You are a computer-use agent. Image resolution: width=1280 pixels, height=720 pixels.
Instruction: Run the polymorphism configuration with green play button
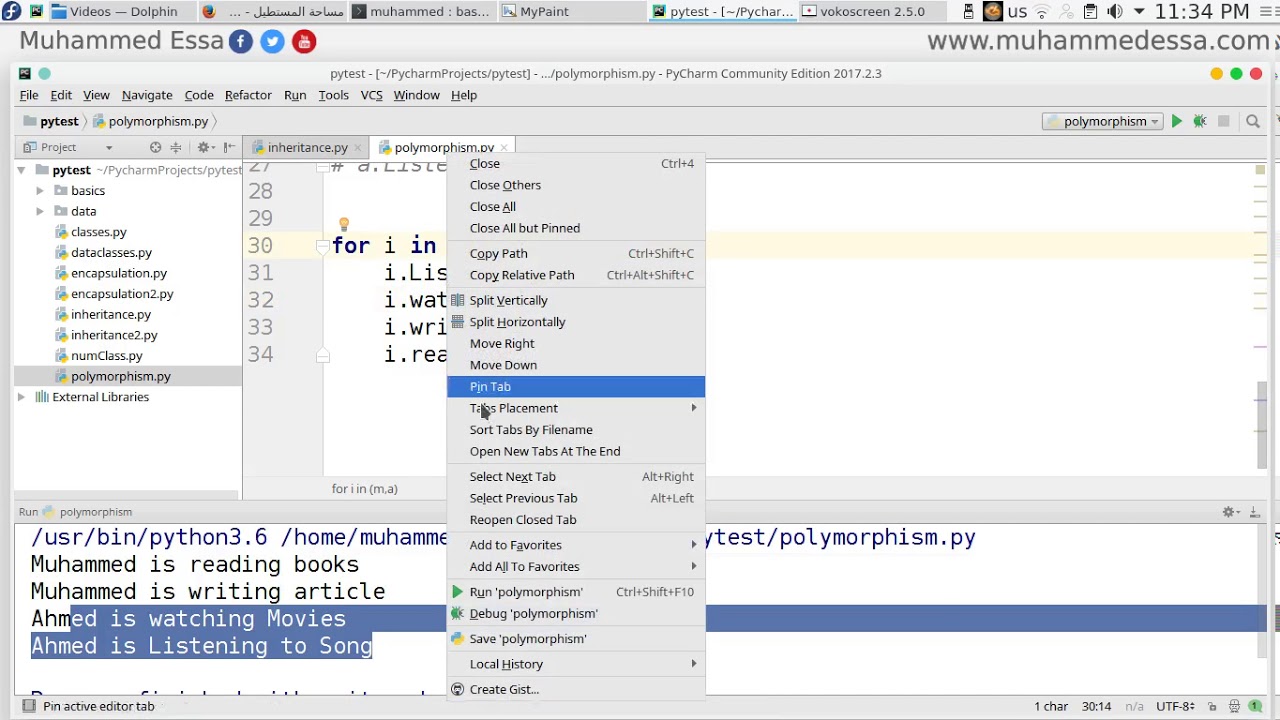coord(1177,121)
